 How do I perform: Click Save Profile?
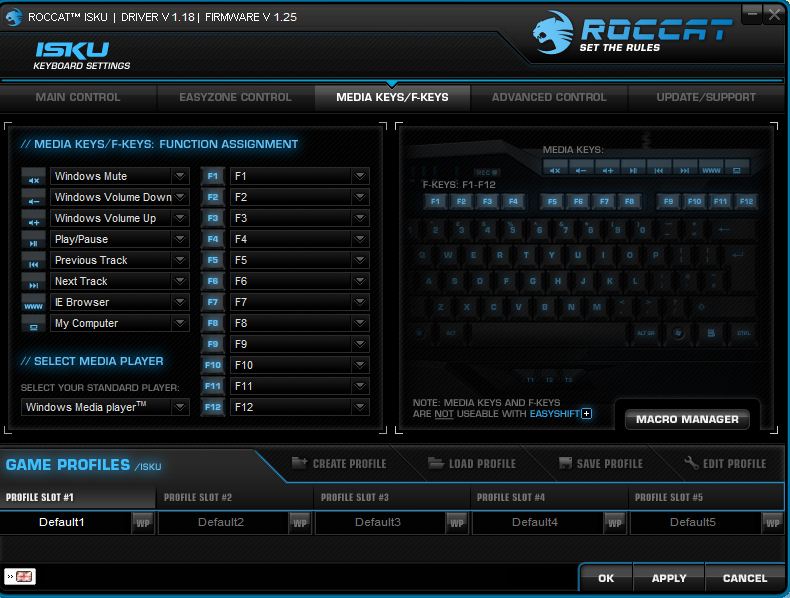click(x=601, y=463)
